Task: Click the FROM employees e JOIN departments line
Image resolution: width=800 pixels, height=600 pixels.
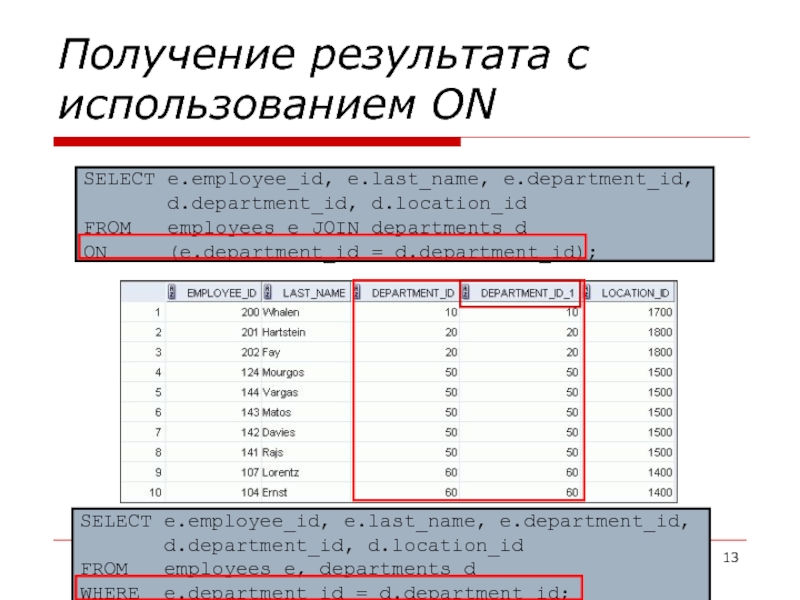Action: click(x=305, y=228)
